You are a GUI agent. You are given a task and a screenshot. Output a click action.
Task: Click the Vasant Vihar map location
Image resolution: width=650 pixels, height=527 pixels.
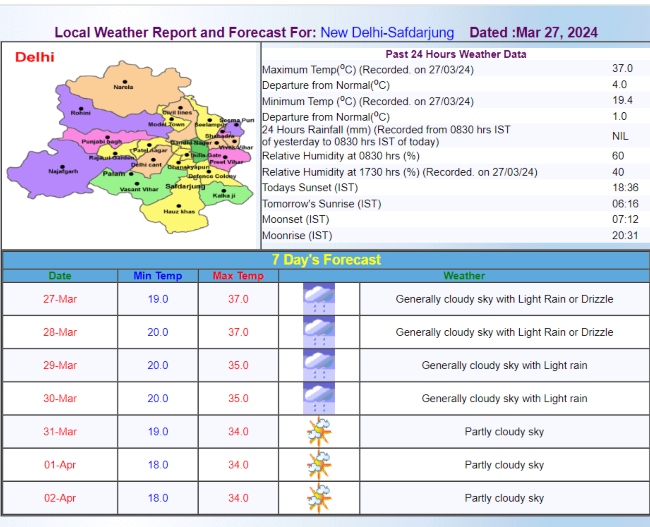coord(137,186)
